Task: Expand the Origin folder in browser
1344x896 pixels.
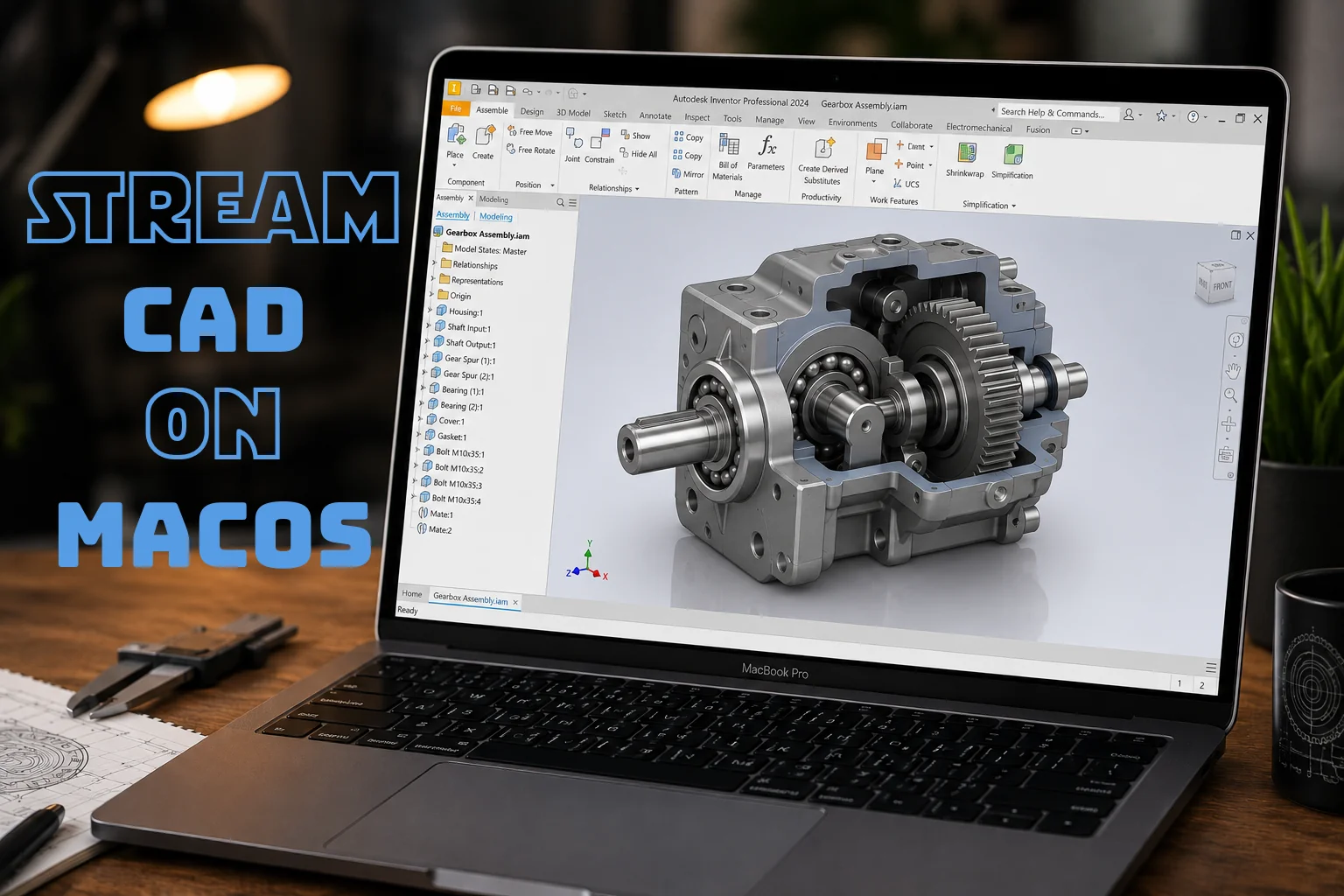Action: [432, 295]
